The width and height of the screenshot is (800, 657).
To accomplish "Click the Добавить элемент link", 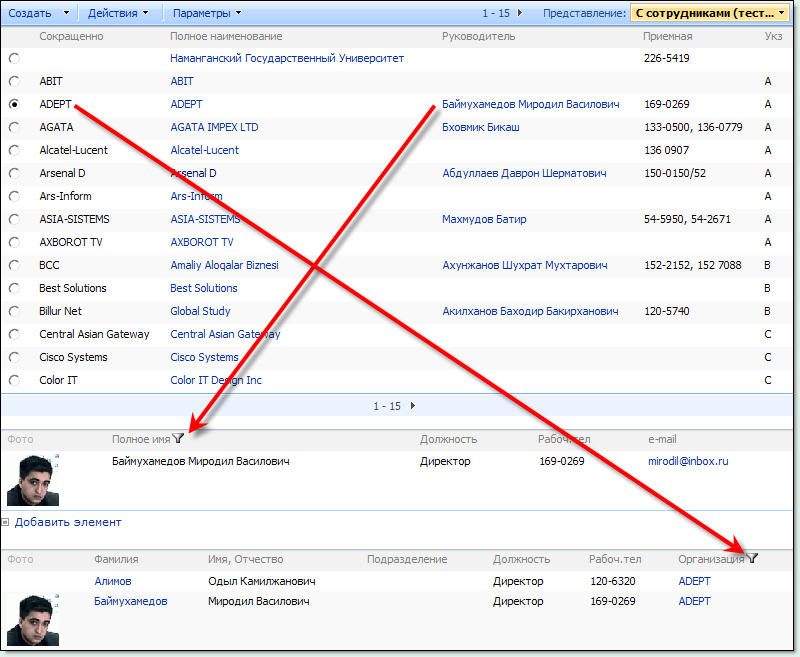I will pos(68,522).
